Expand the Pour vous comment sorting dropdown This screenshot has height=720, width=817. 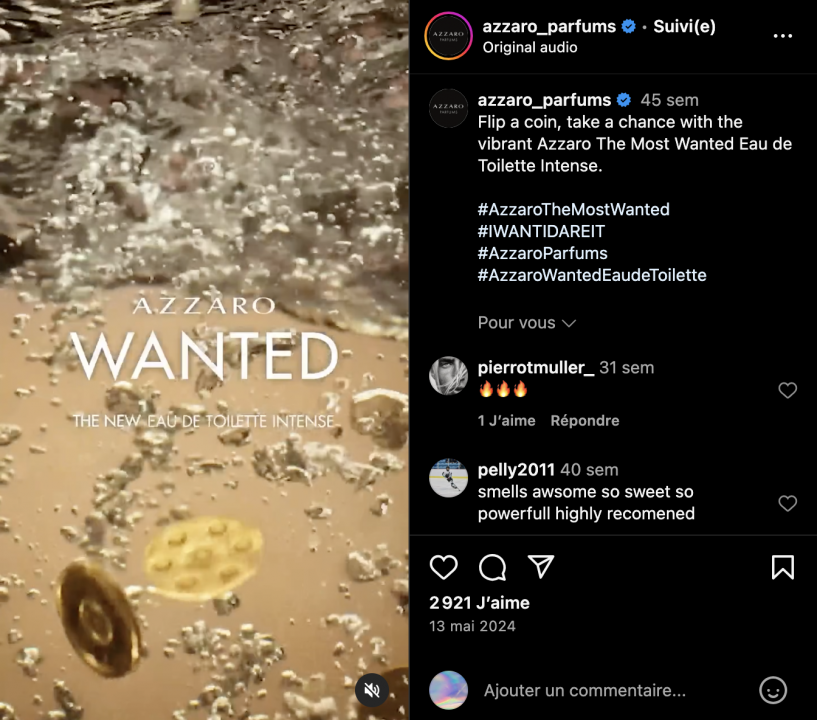click(x=527, y=323)
